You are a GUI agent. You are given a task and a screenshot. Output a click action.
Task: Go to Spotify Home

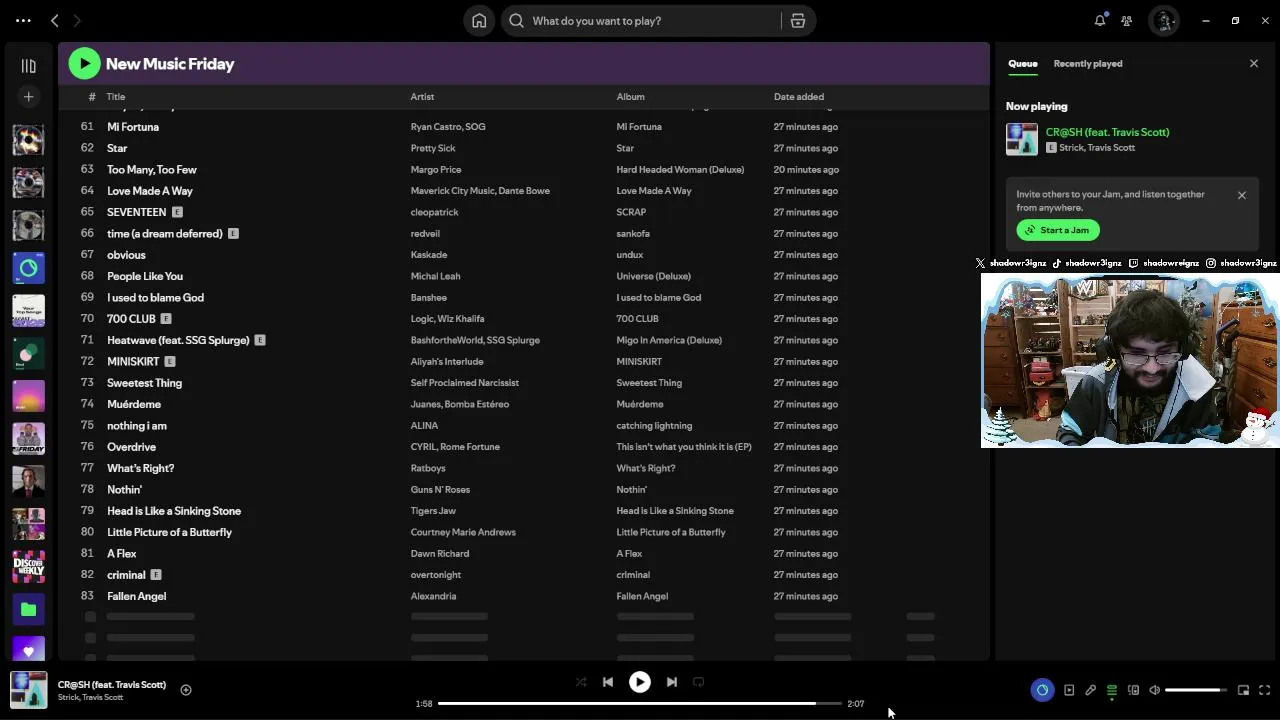point(479,21)
